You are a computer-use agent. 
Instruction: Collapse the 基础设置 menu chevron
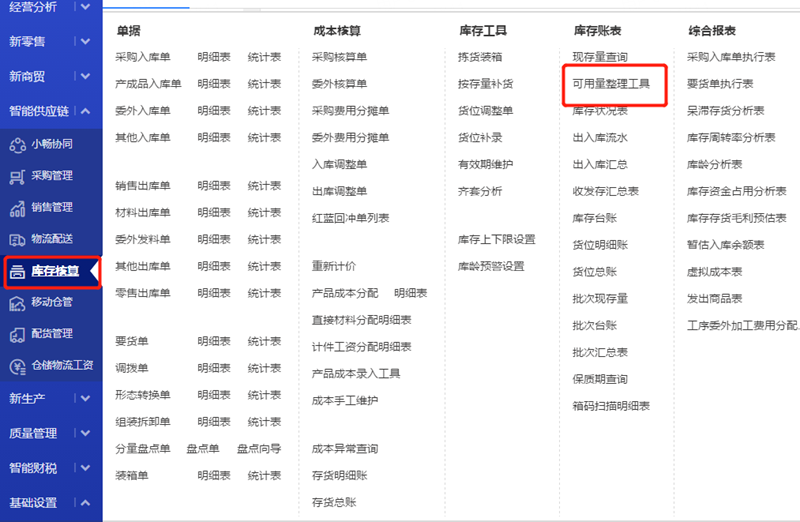click(85, 503)
